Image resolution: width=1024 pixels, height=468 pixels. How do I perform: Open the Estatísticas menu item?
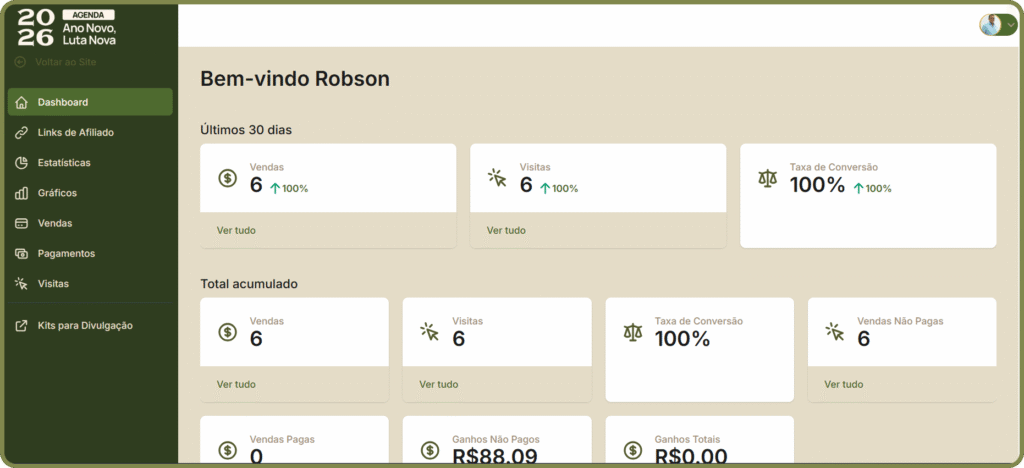click(64, 162)
